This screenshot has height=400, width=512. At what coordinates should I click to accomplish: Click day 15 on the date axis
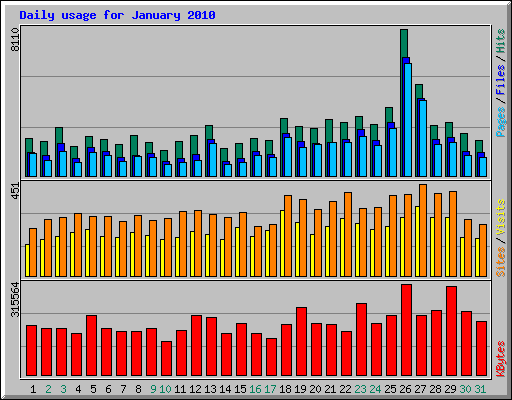pyautogui.click(x=240, y=389)
